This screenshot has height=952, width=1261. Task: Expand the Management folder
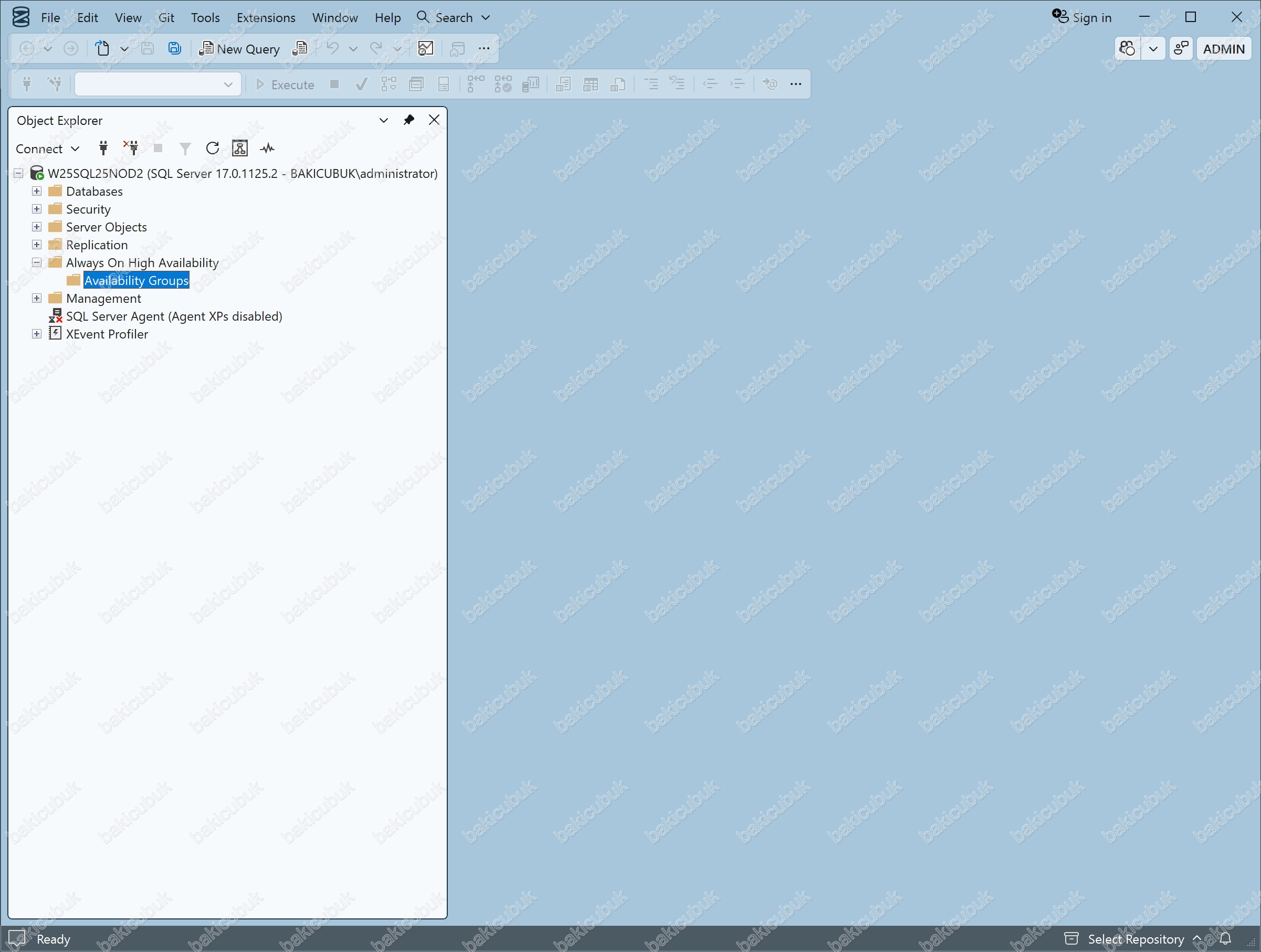coord(37,299)
